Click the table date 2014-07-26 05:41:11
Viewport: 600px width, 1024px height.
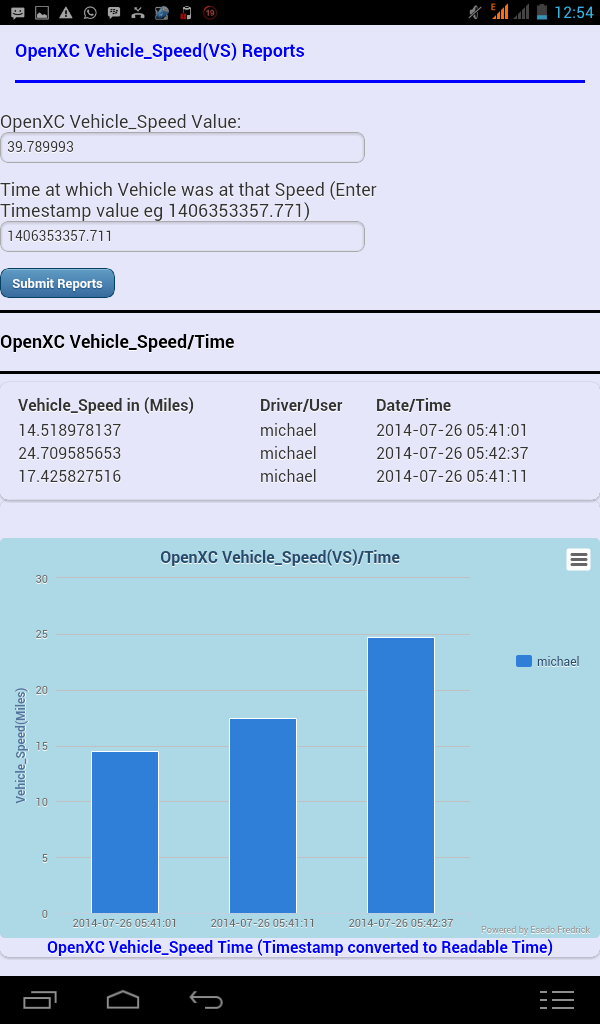pyautogui.click(x=452, y=476)
